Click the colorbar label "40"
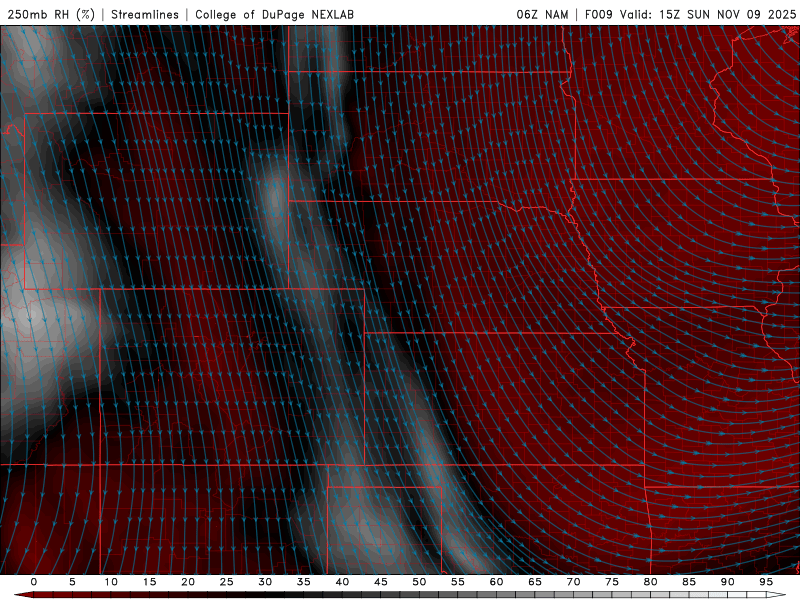Screen dimensions: 800x600 pyautogui.click(x=342, y=582)
